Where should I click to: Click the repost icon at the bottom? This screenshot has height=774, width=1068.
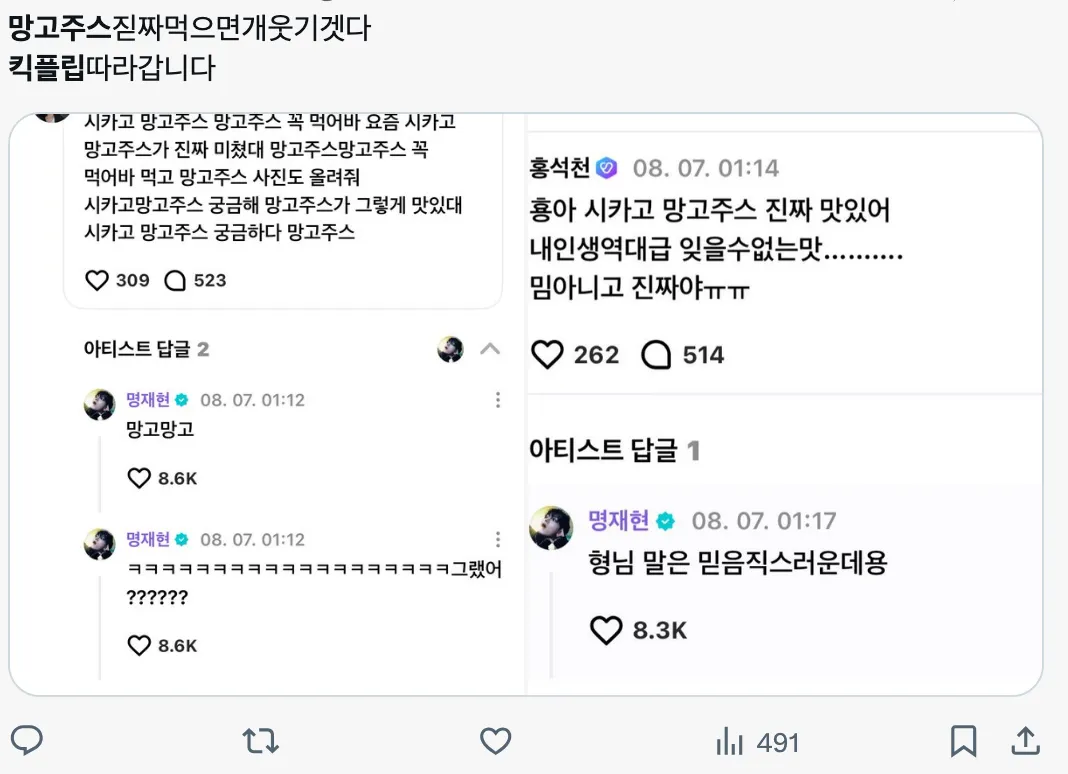260,741
